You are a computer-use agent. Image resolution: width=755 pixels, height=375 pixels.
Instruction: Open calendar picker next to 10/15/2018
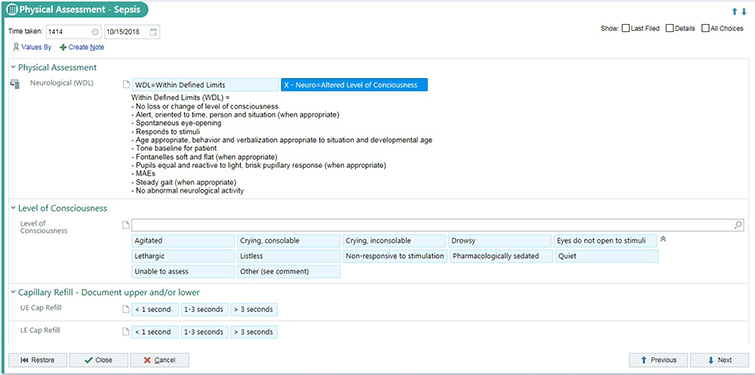coord(153,32)
